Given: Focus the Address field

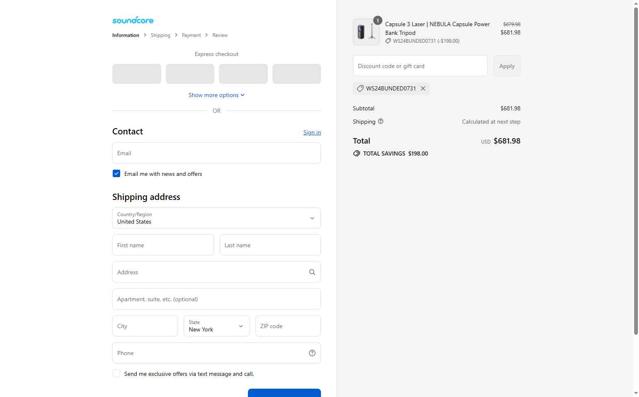Looking at the screenshot, I should click(216, 272).
